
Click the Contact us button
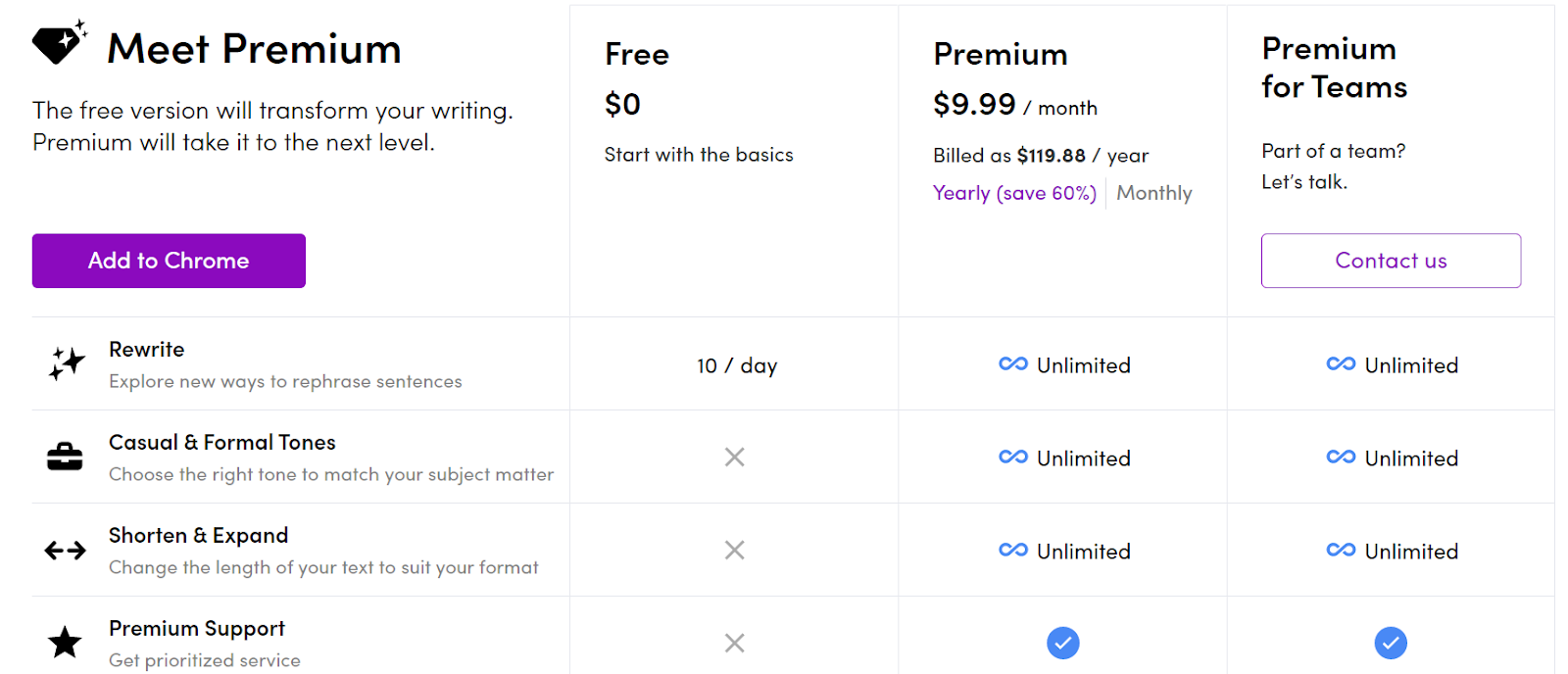[1391, 261]
